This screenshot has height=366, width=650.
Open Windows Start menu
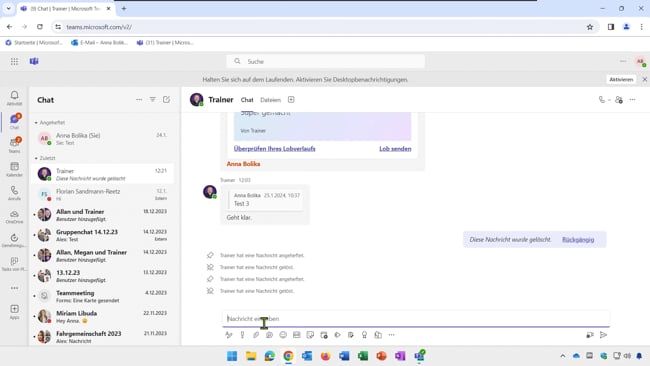pyautogui.click(x=232, y=356)
